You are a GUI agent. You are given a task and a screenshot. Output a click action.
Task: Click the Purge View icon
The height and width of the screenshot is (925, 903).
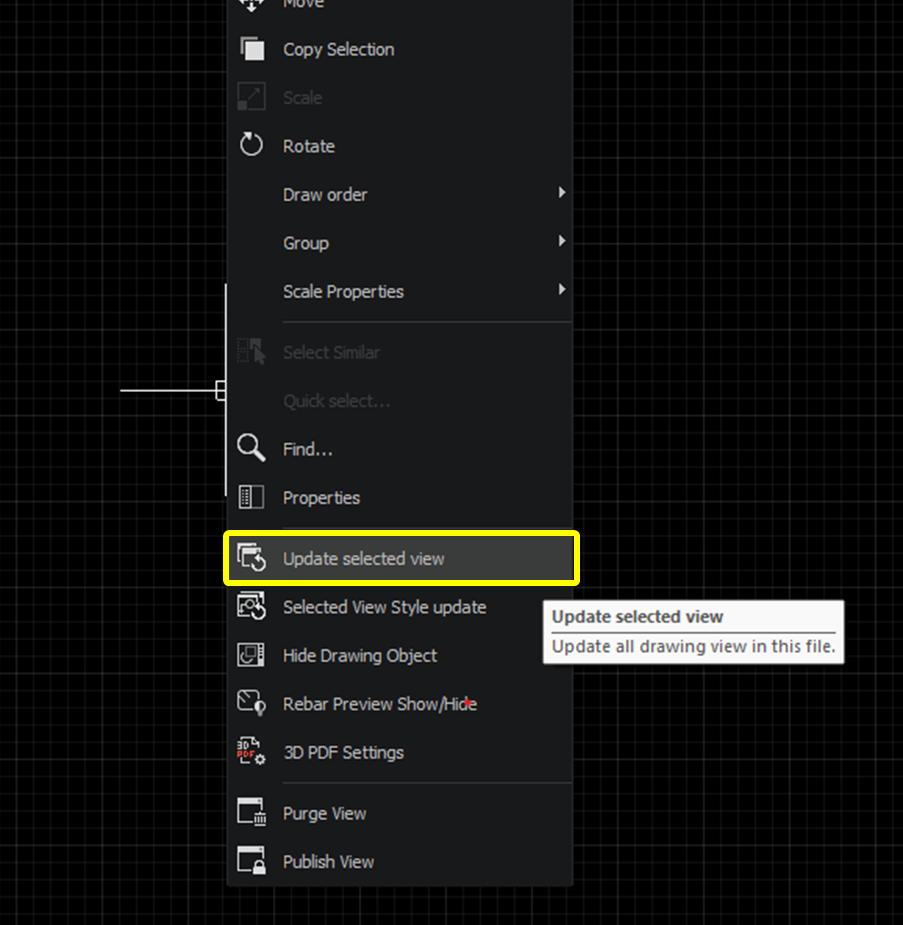(x=251, y=813)
